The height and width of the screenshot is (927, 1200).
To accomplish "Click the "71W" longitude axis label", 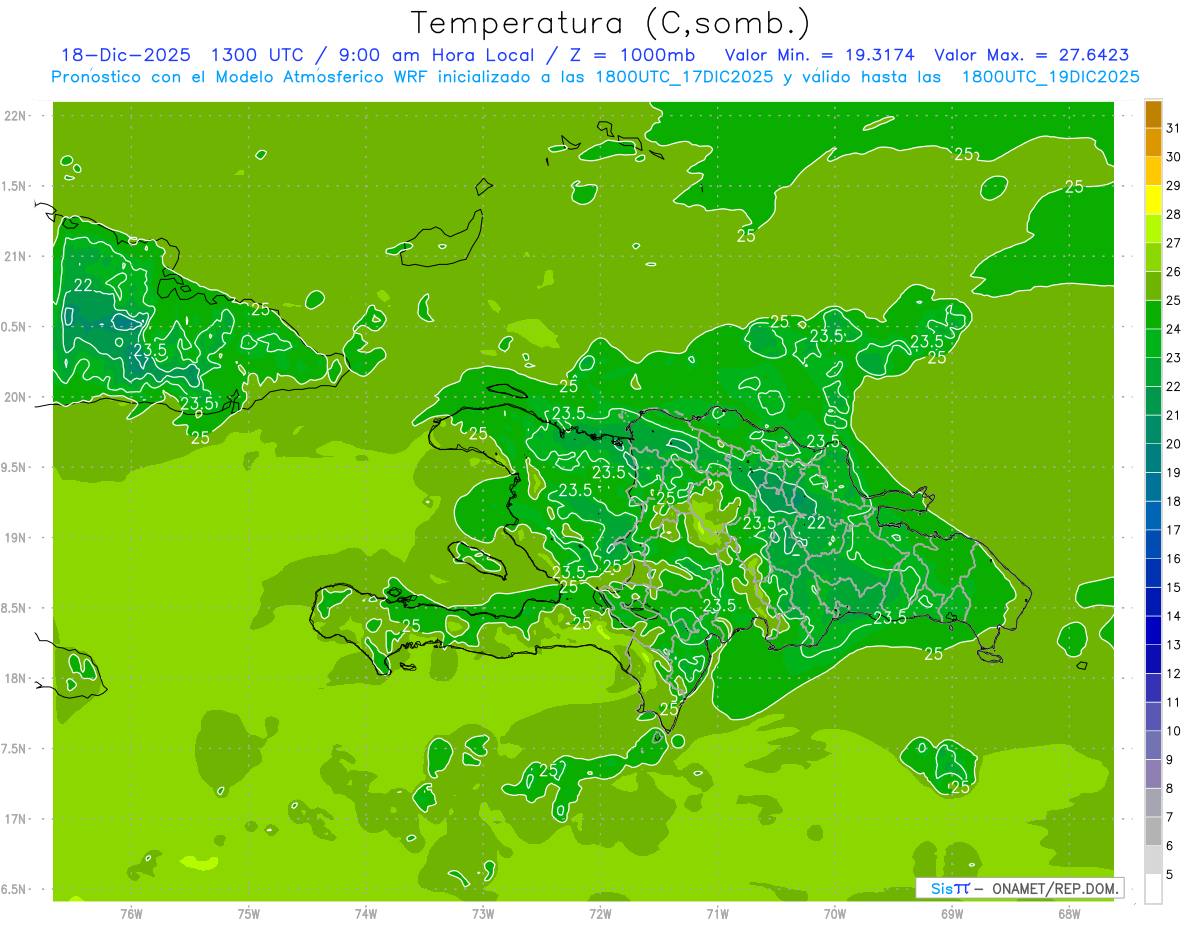I will (717, 914).
